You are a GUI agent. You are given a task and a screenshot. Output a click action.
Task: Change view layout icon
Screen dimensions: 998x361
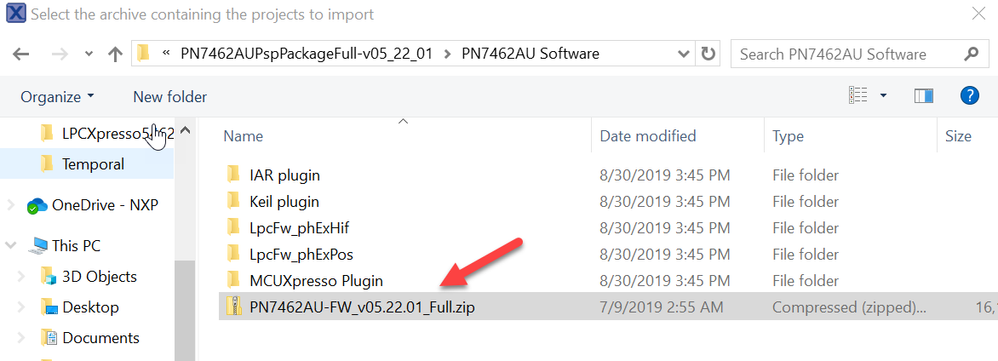(859, 96)
